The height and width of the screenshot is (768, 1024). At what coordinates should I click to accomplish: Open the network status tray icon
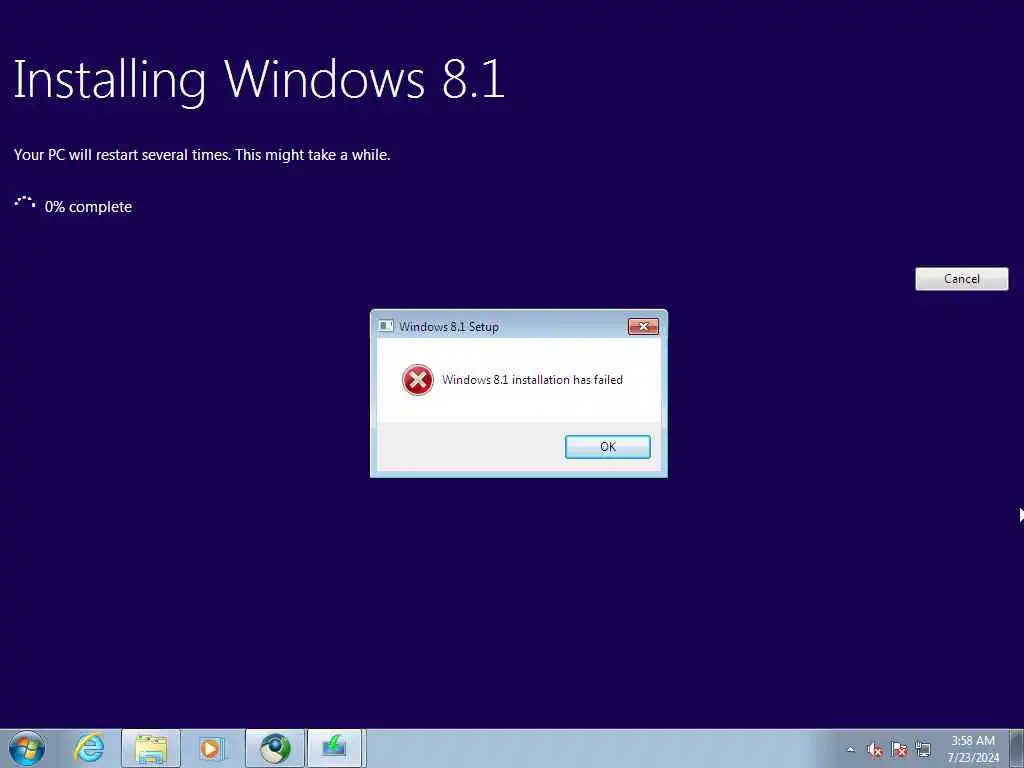tap(923, 750)
